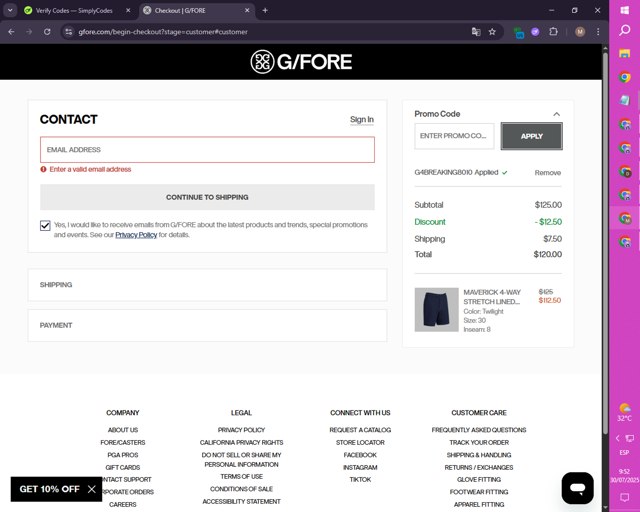Toggle the email subscription checkbox
Screen dimensions: 640x512
(45, 225)
